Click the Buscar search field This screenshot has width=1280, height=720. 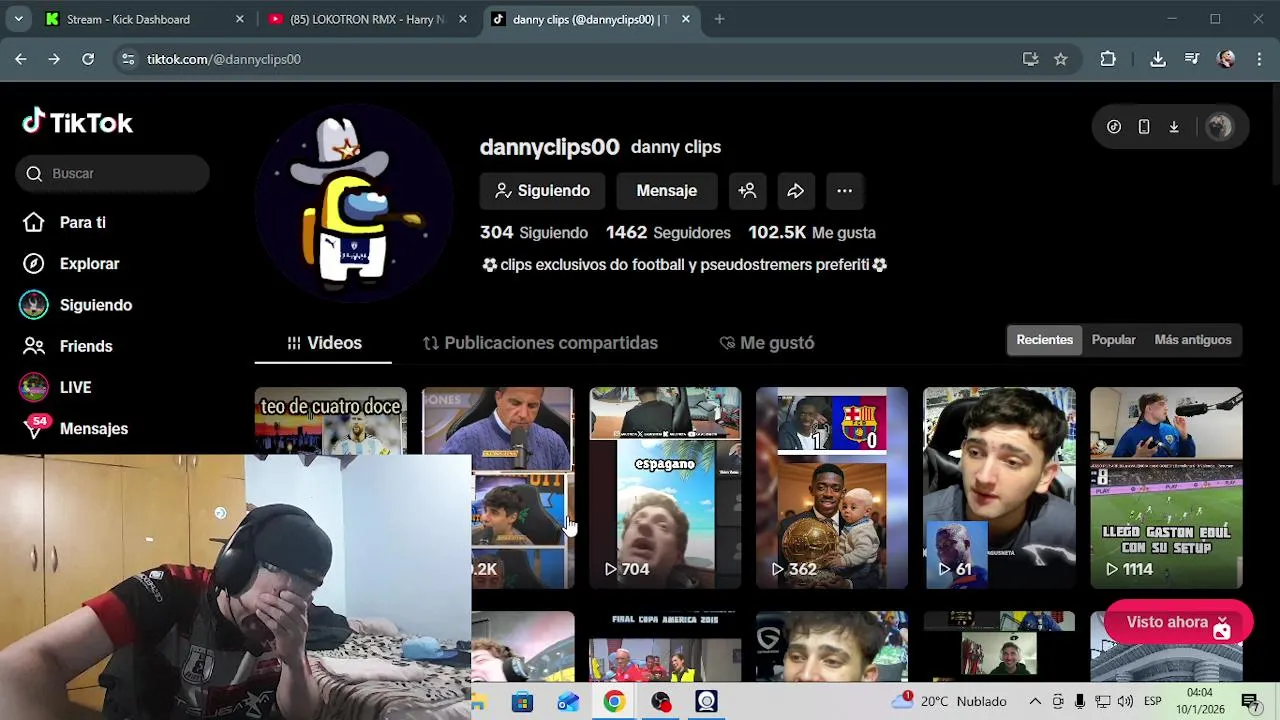112,173
